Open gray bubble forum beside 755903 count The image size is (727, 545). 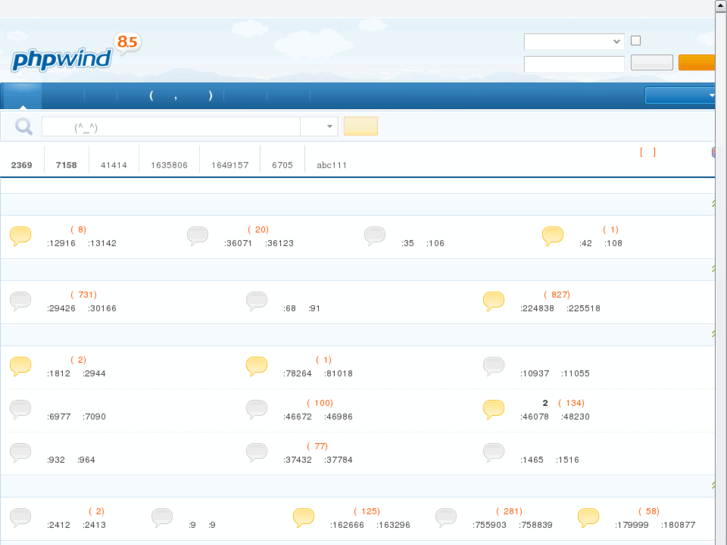[446, 517]
